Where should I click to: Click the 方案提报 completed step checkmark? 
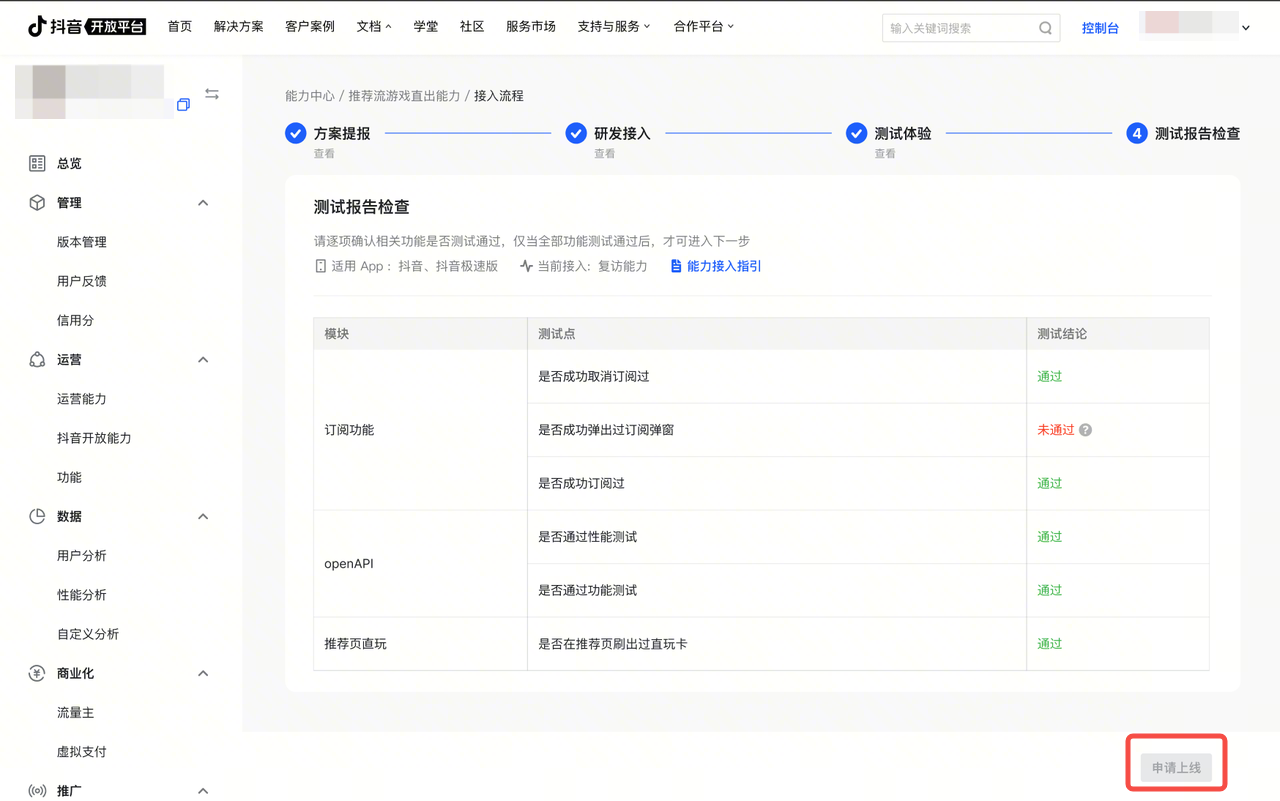click(x=295, y=133)
